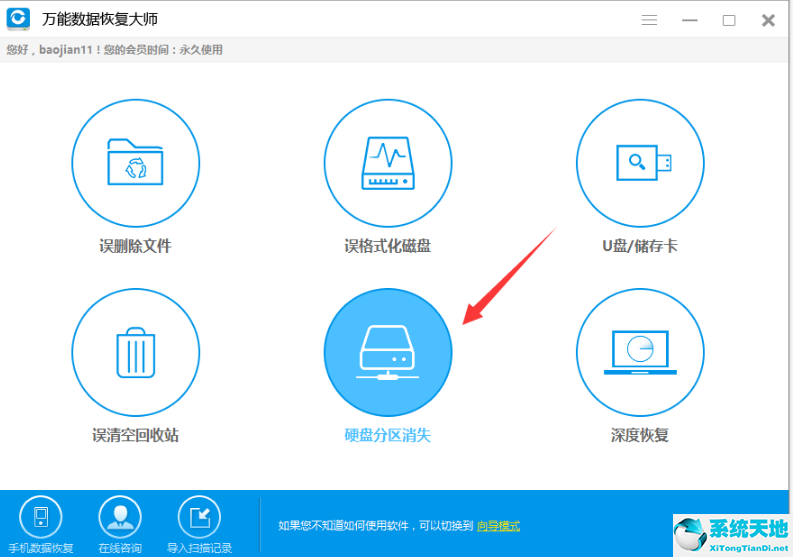The width and height of the screenshot is (793, 557).
Task: Select the 误格式化磁盘 disk icon
Action: click(x=388, y=163)
